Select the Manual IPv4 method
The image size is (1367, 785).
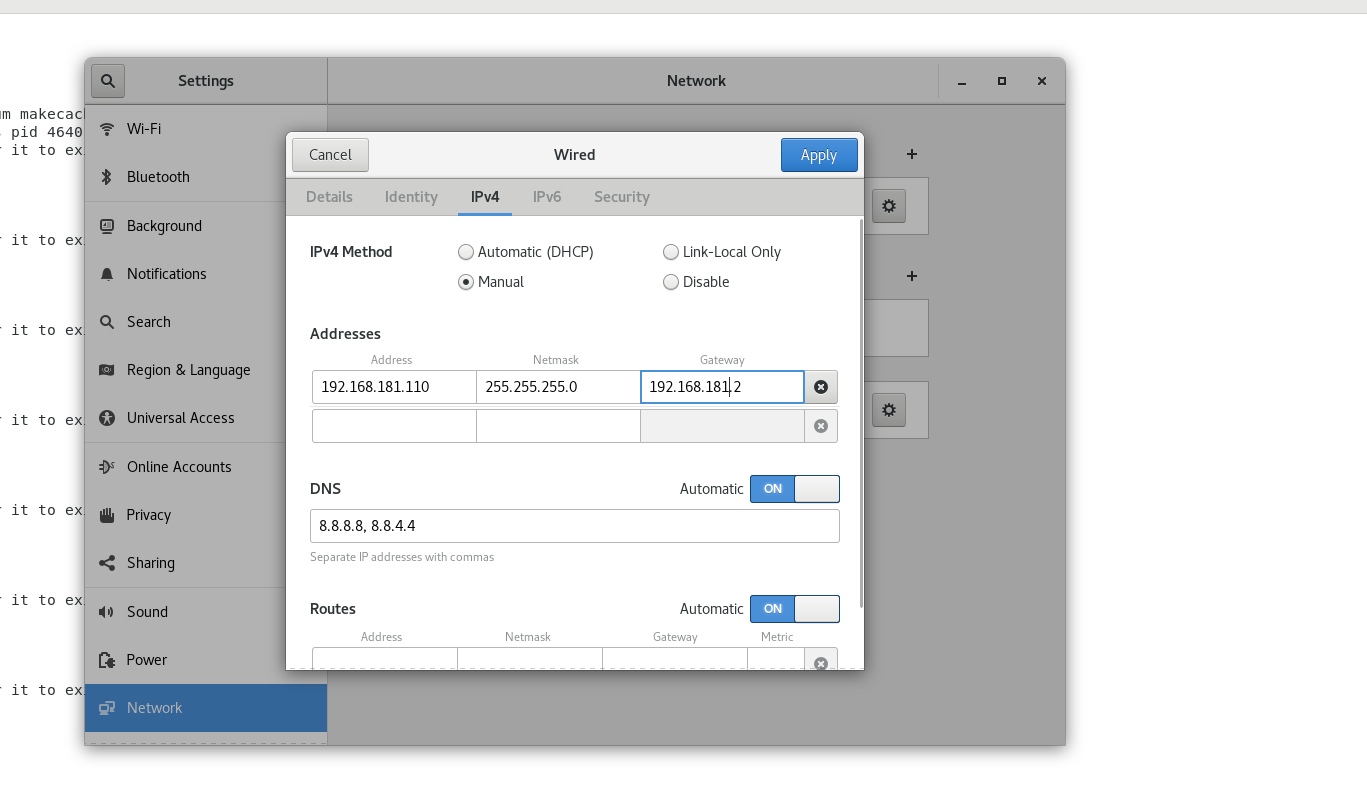point(491,282)
